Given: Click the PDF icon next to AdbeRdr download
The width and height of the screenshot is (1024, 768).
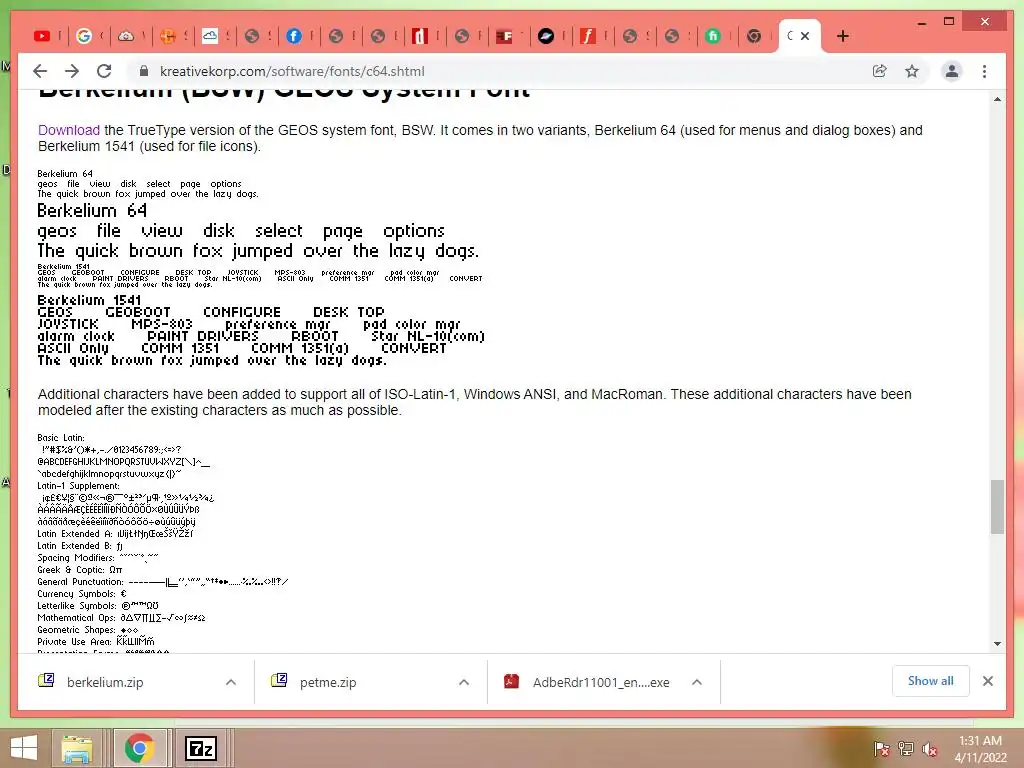Looking at the screenshot, I should click(x=511, y=681).
